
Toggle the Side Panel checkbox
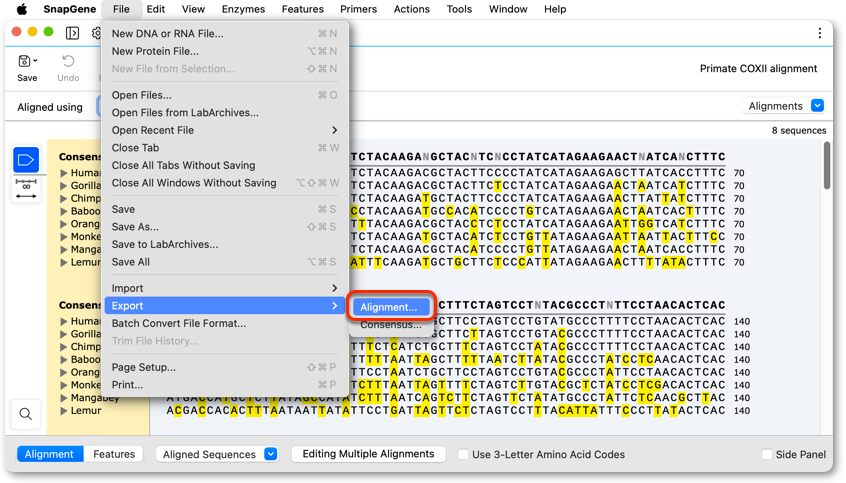(x=767, y=454)
